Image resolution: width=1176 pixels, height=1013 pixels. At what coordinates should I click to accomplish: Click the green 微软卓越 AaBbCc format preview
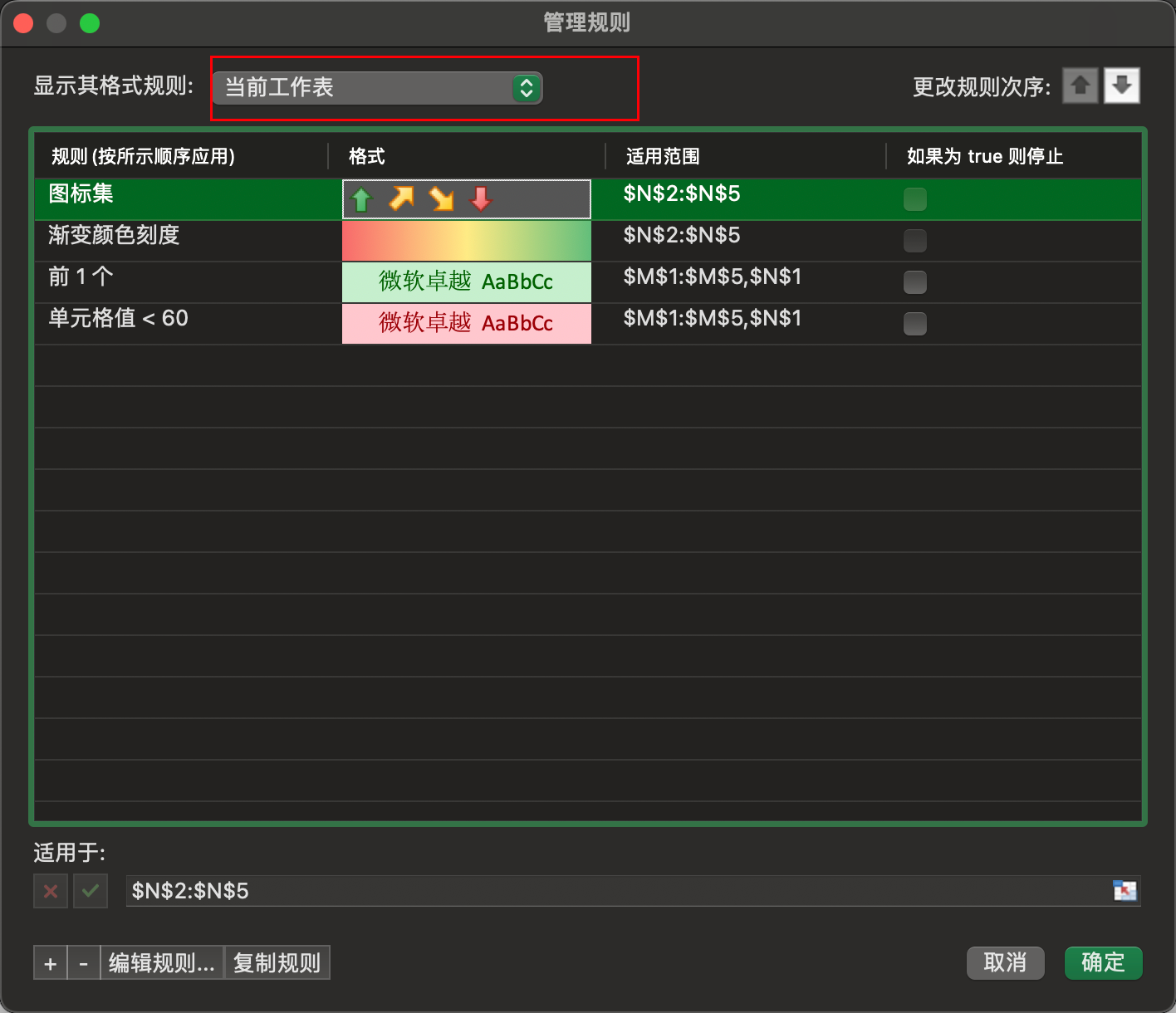coord(466,281)
